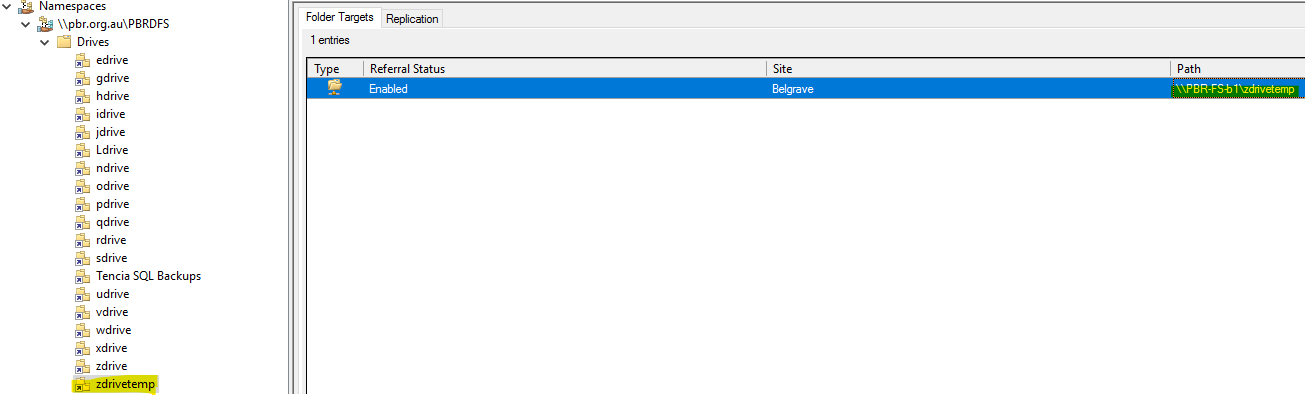The width and height of the screenshot is (1305, 396).
Task: Click the folder target type icon
Action: tap(334, 88)
